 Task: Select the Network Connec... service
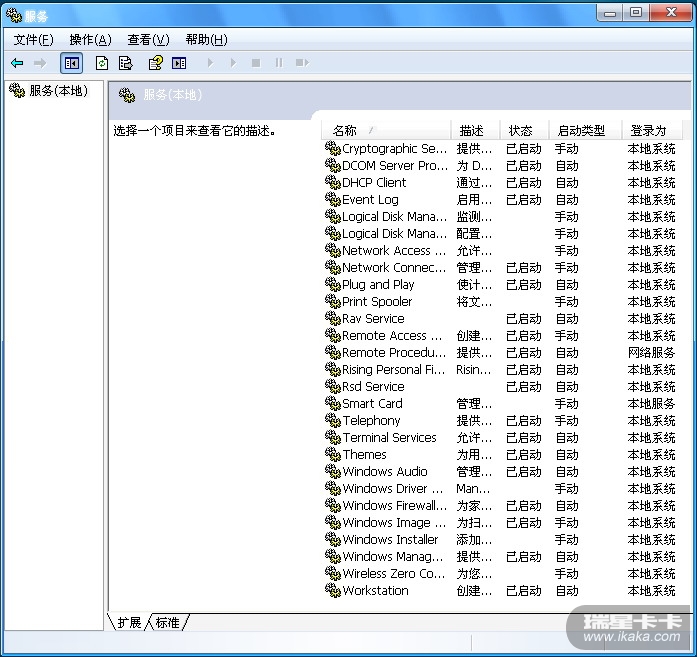click(394, 267)
